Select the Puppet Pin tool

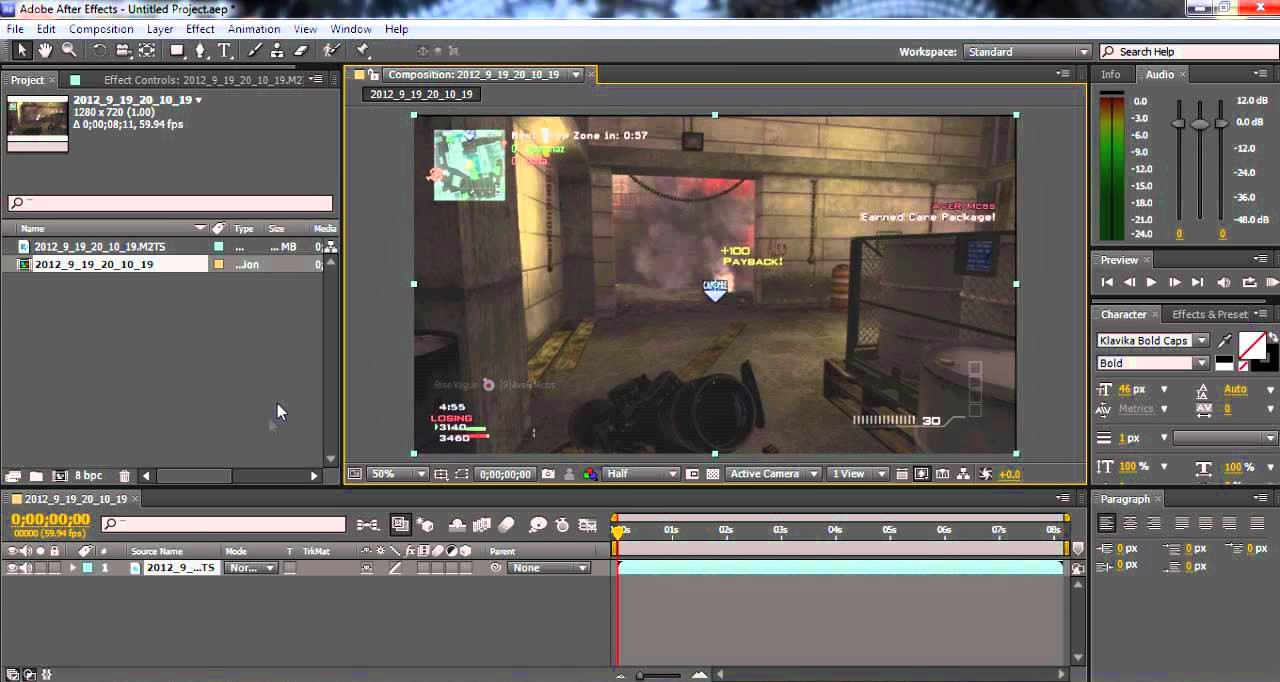pyautogui.click(x=363, y=51)
